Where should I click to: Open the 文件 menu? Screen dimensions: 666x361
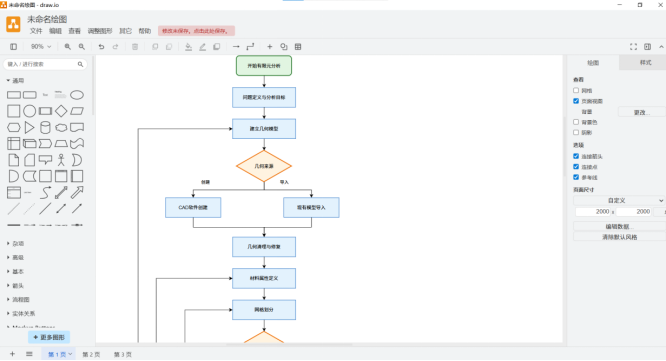coord(36,31)
